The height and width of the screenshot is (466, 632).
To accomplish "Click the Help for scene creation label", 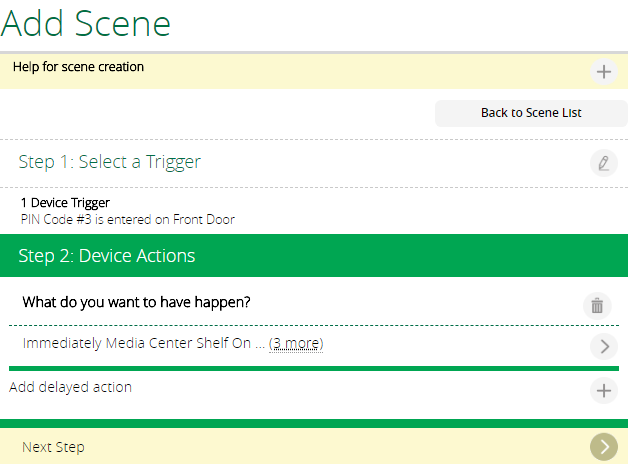I will click(x=78, y=67).
